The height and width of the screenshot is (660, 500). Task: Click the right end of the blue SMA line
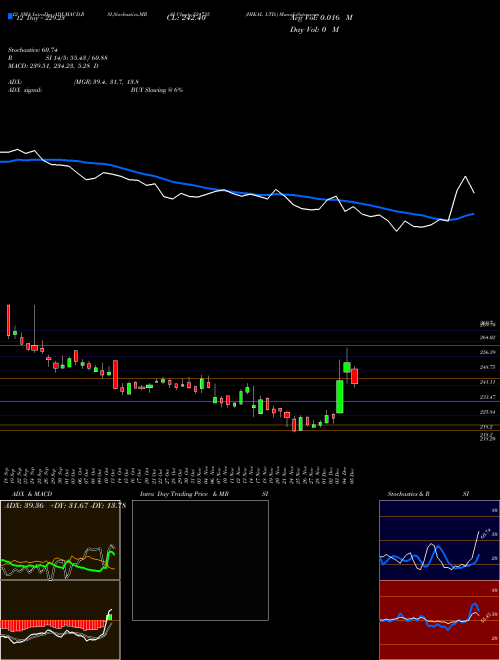tap(474, 214)
